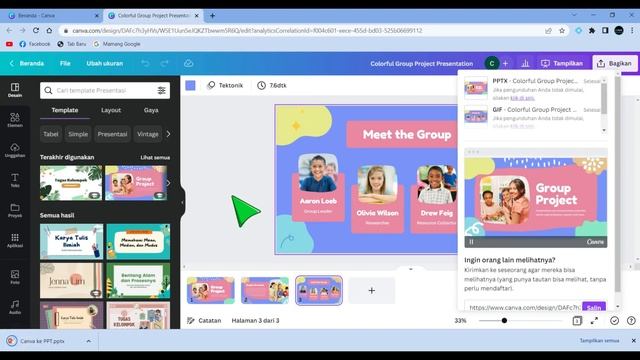The image size is (640, 360).
Task: Open the grid view icon
Action: coord(577,321)
